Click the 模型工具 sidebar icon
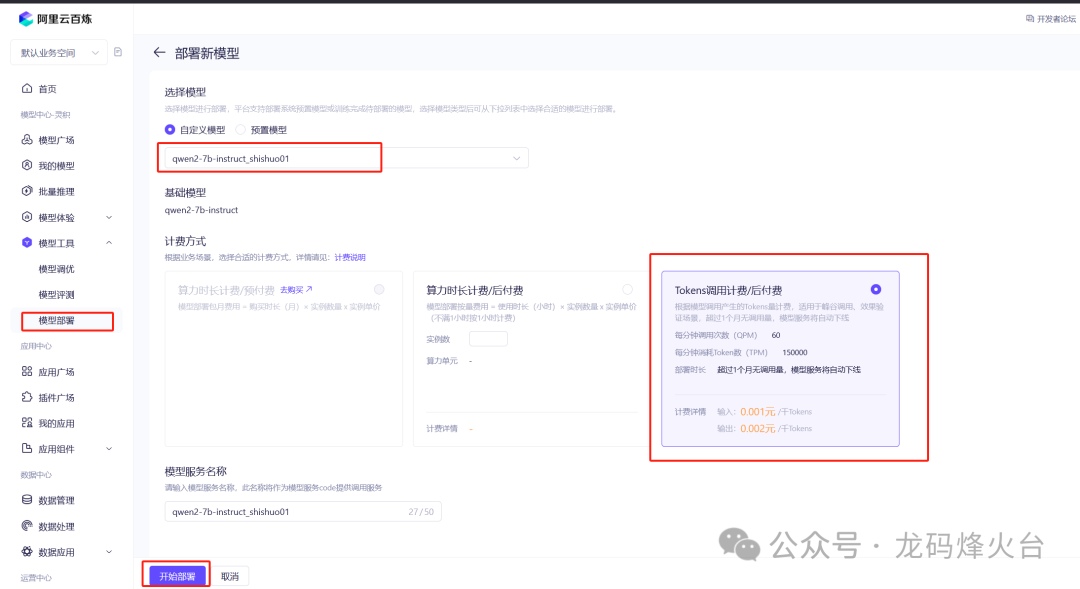 (x=27, y=242)
